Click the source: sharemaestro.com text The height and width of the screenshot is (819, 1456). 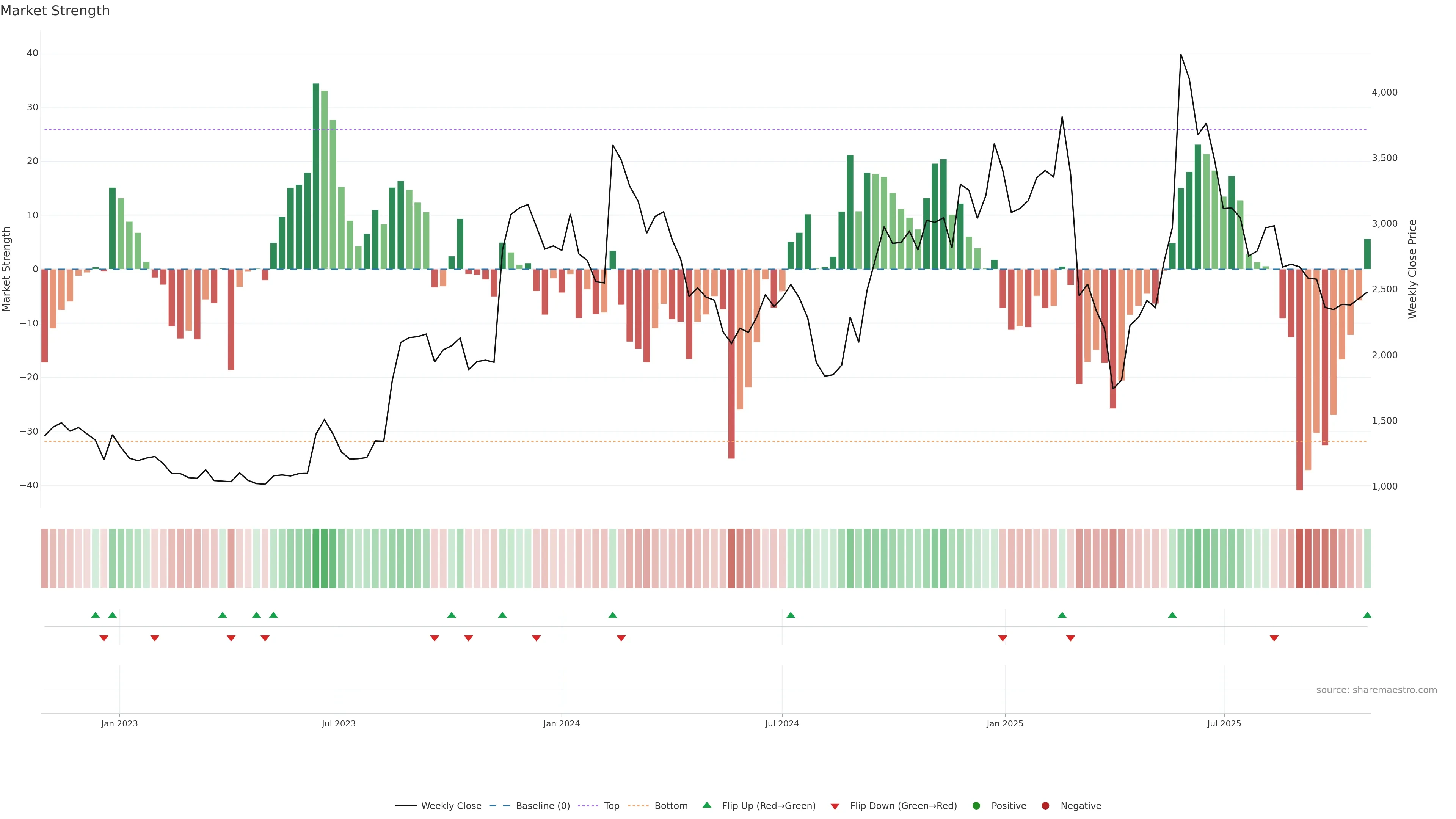click(x=1376, y=690)
